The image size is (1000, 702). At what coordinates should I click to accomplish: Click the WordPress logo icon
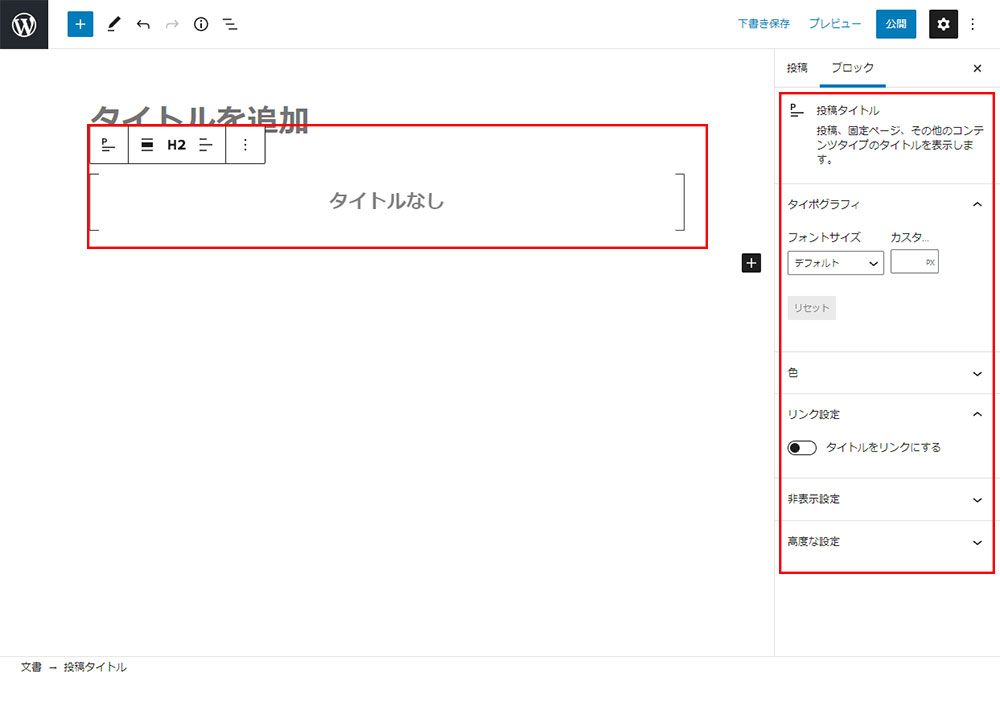(24, 24)
